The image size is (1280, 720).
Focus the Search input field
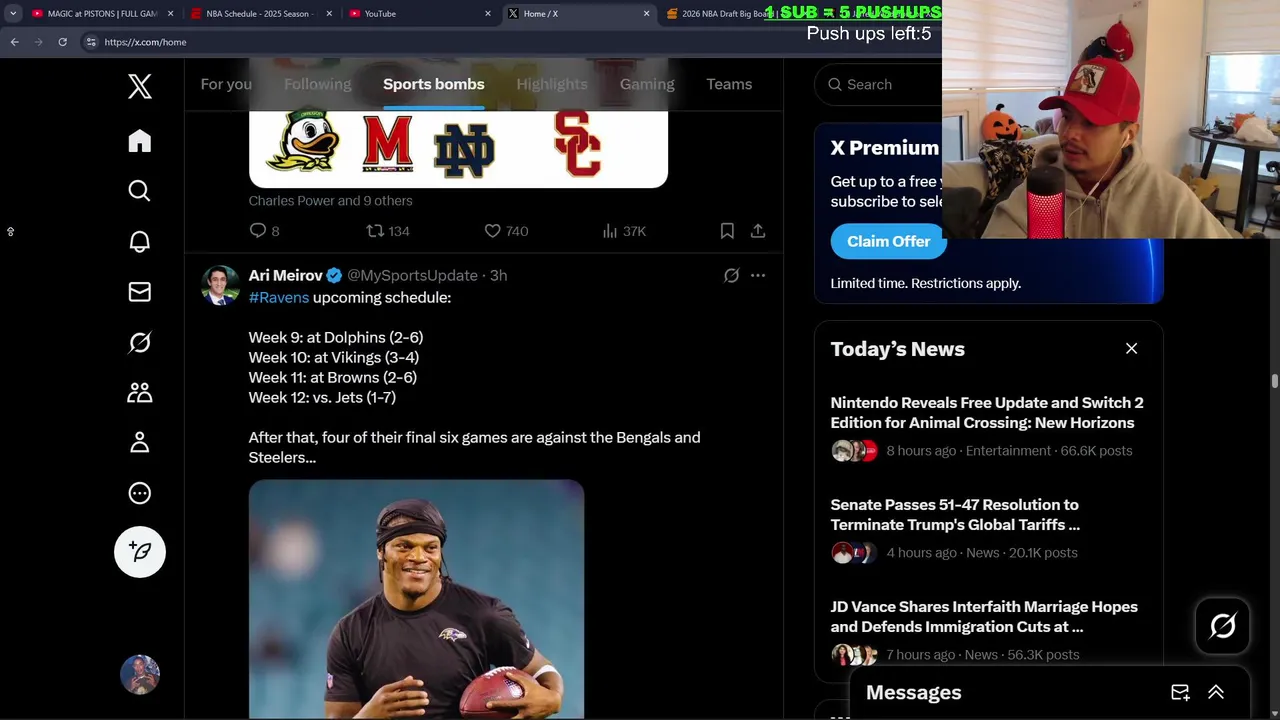(x=880, y=84)
